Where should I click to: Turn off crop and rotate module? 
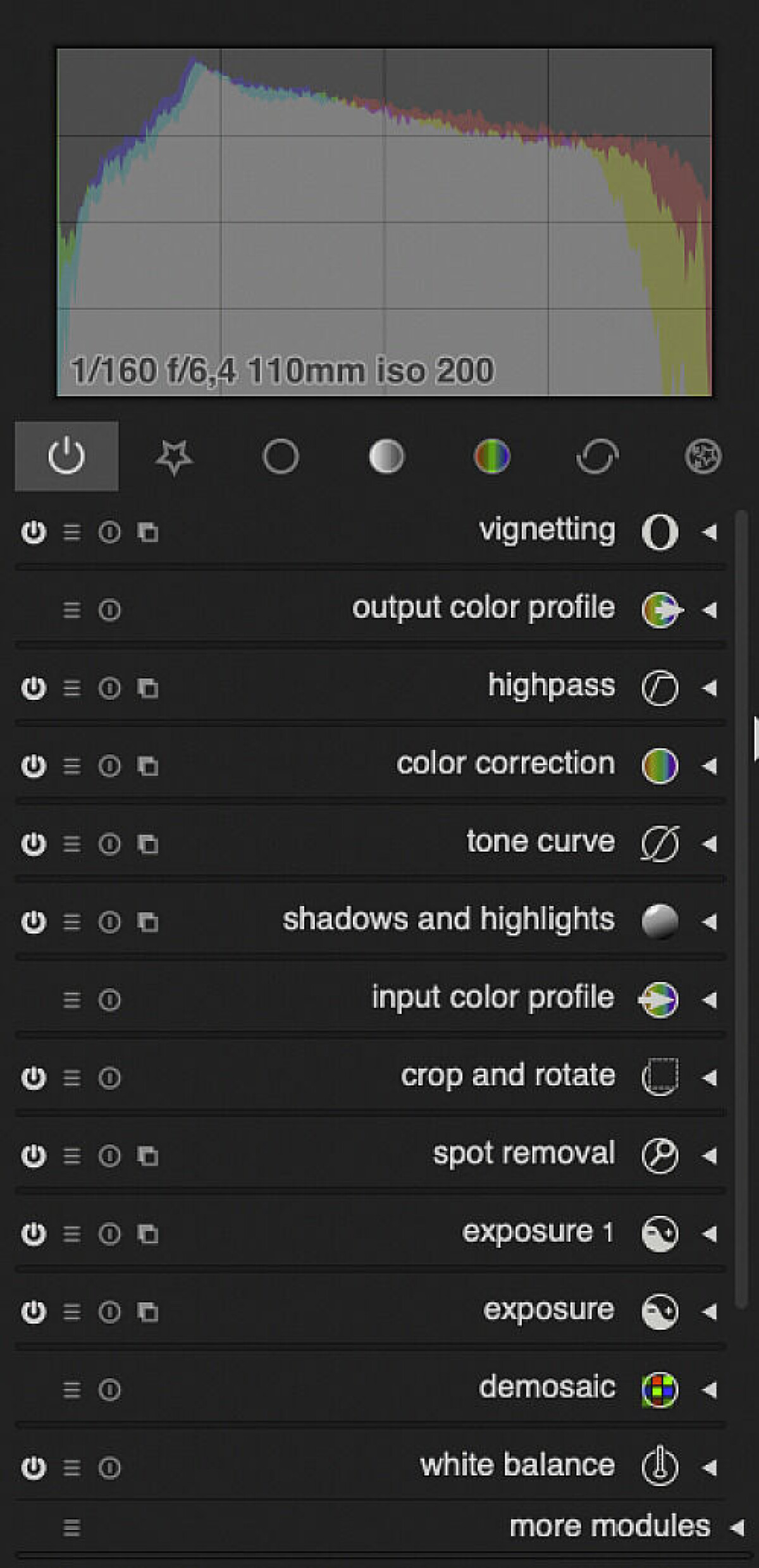pos(34,1077)
